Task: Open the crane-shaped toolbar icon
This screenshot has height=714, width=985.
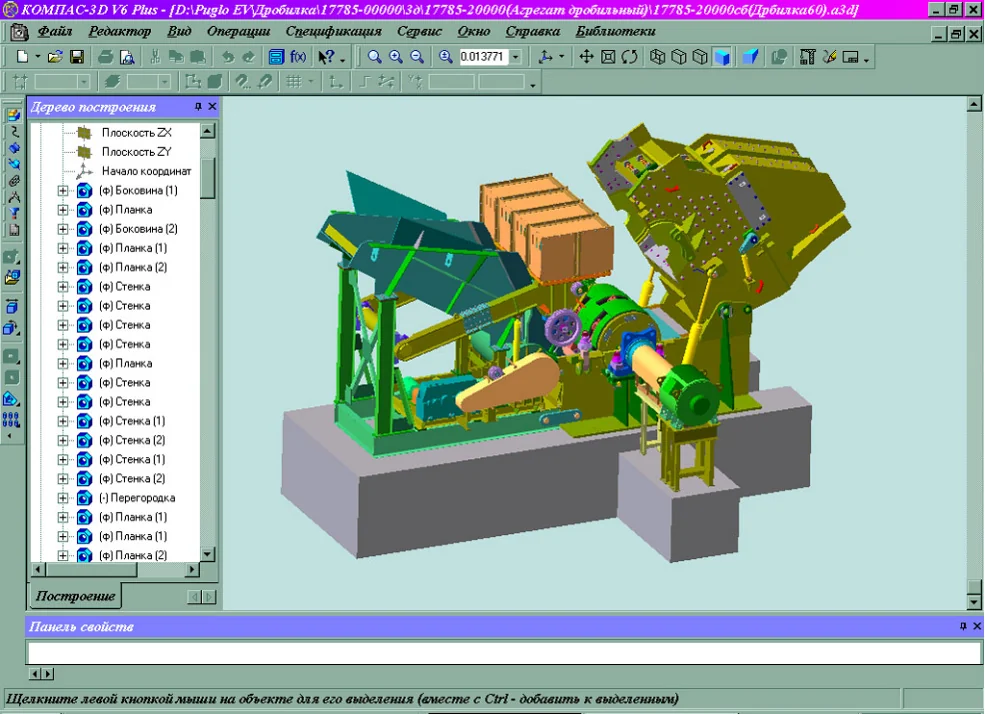Action: (807, 57)
